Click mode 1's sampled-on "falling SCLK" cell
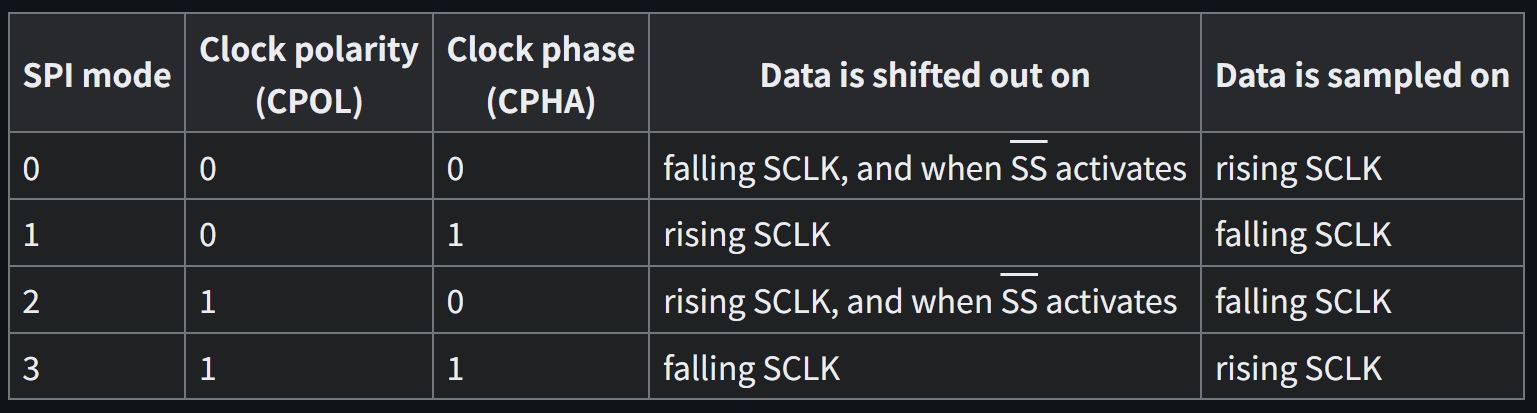The width and height of the screenshot is (1537, 413). click(x=1303, y=235)
